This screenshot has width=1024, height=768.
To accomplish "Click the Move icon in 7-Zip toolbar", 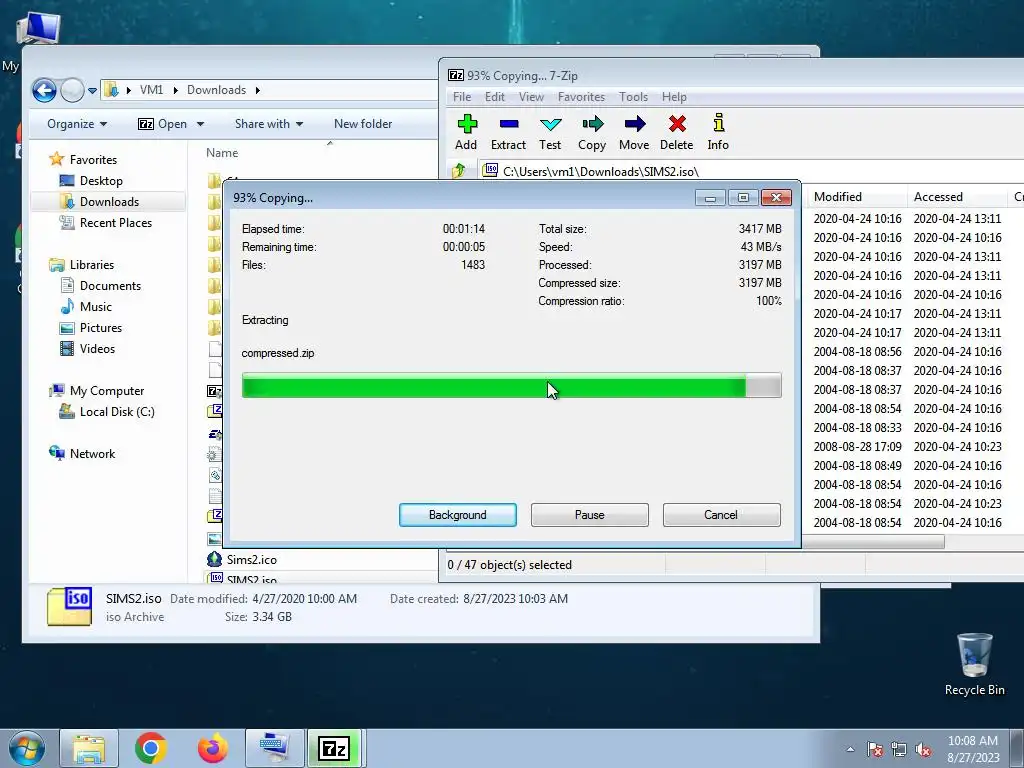I will tap(634, 124).
